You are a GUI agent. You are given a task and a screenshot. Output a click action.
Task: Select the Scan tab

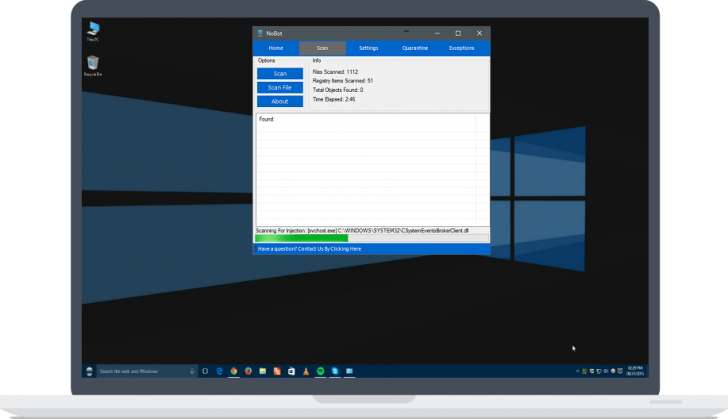click(322, 48)
